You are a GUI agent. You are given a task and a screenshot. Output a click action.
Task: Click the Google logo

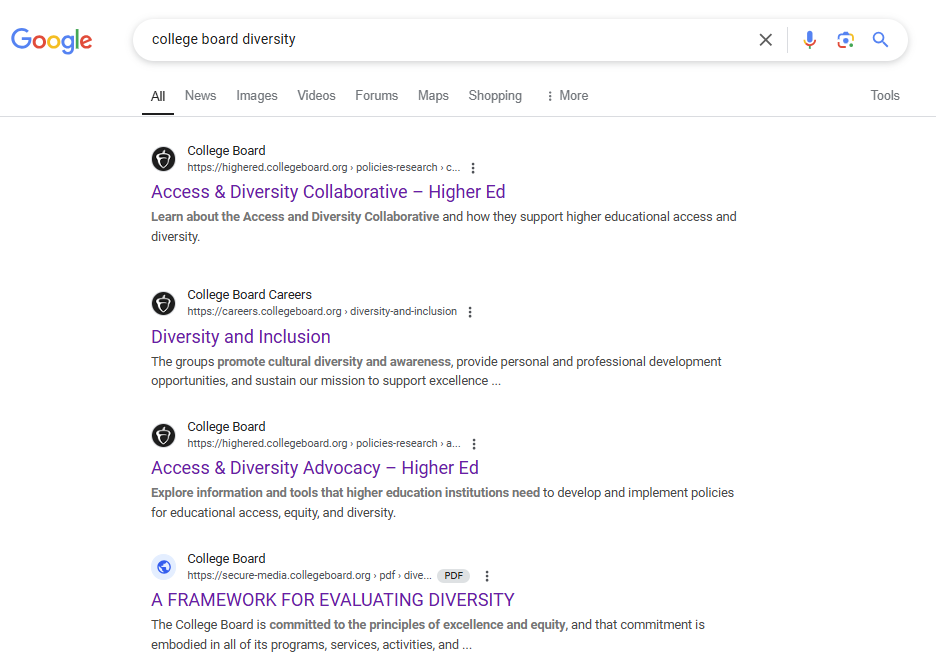pyautogui.click(x=51, y=40)
